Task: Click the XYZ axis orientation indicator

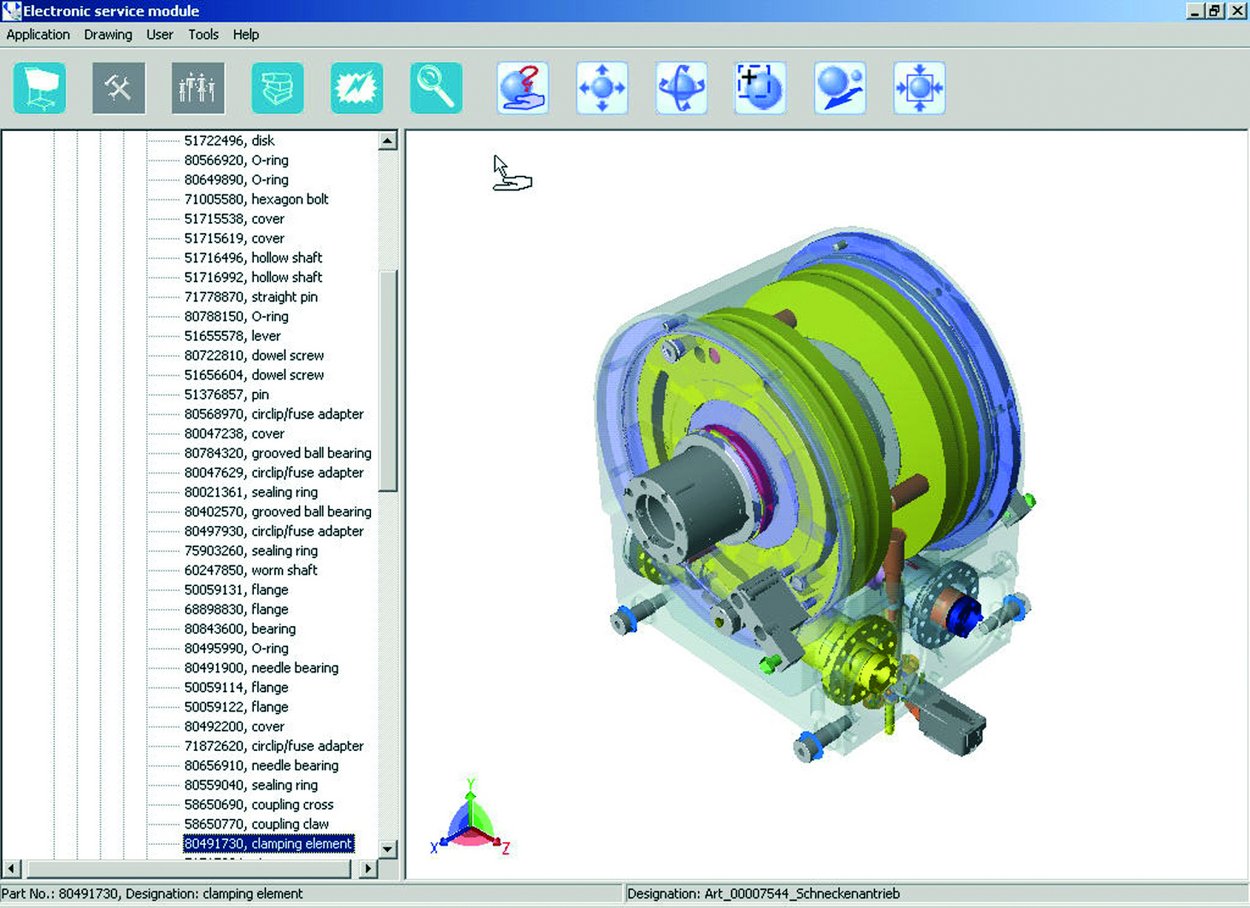Action: point(470,815)
